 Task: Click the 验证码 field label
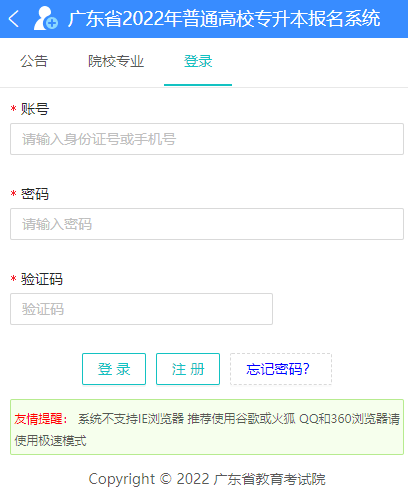click(42, 279)
